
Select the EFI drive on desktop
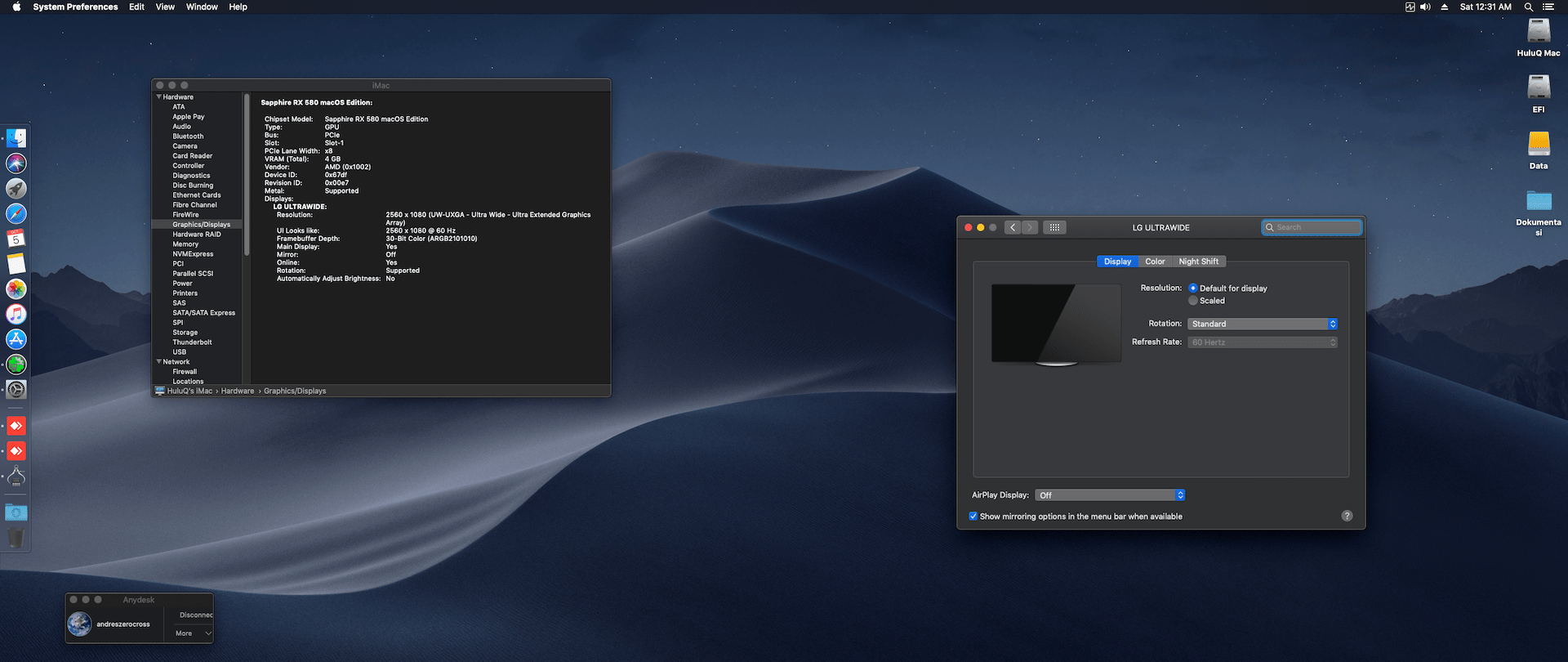tap(1539, 87)
